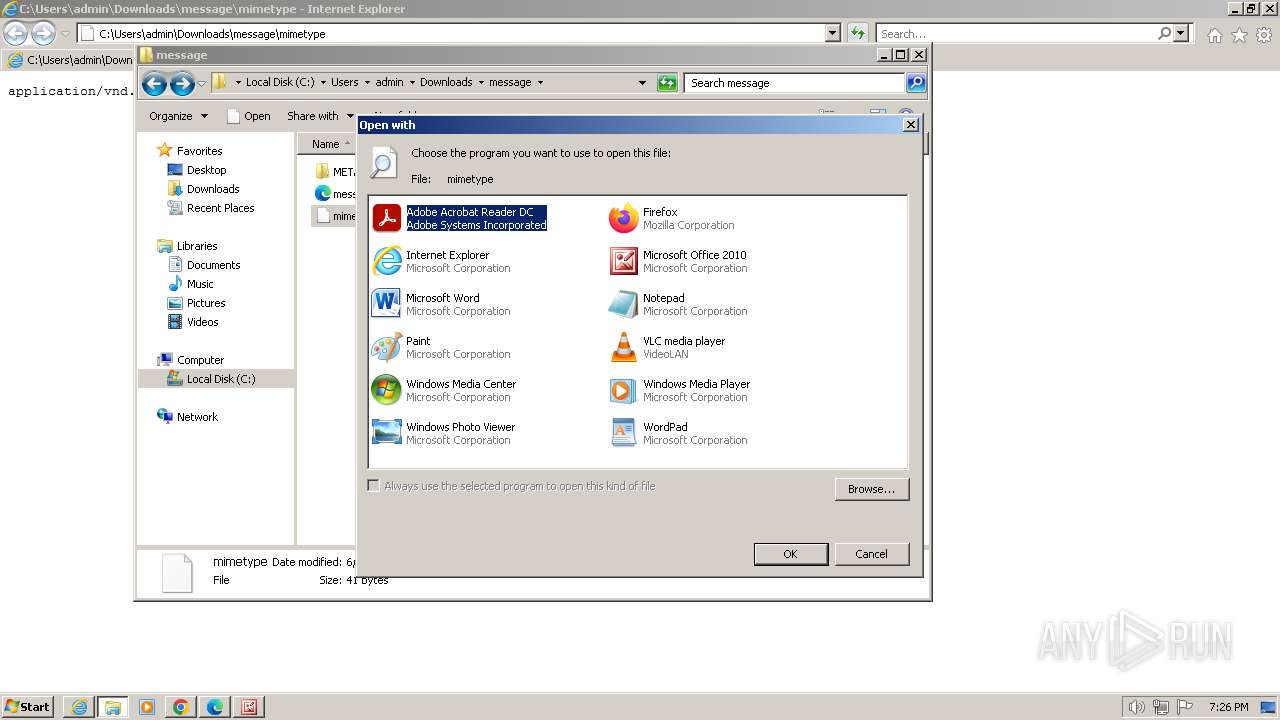
Task: Open Internet Explorer from the taskbar
Action: point(79,707)
